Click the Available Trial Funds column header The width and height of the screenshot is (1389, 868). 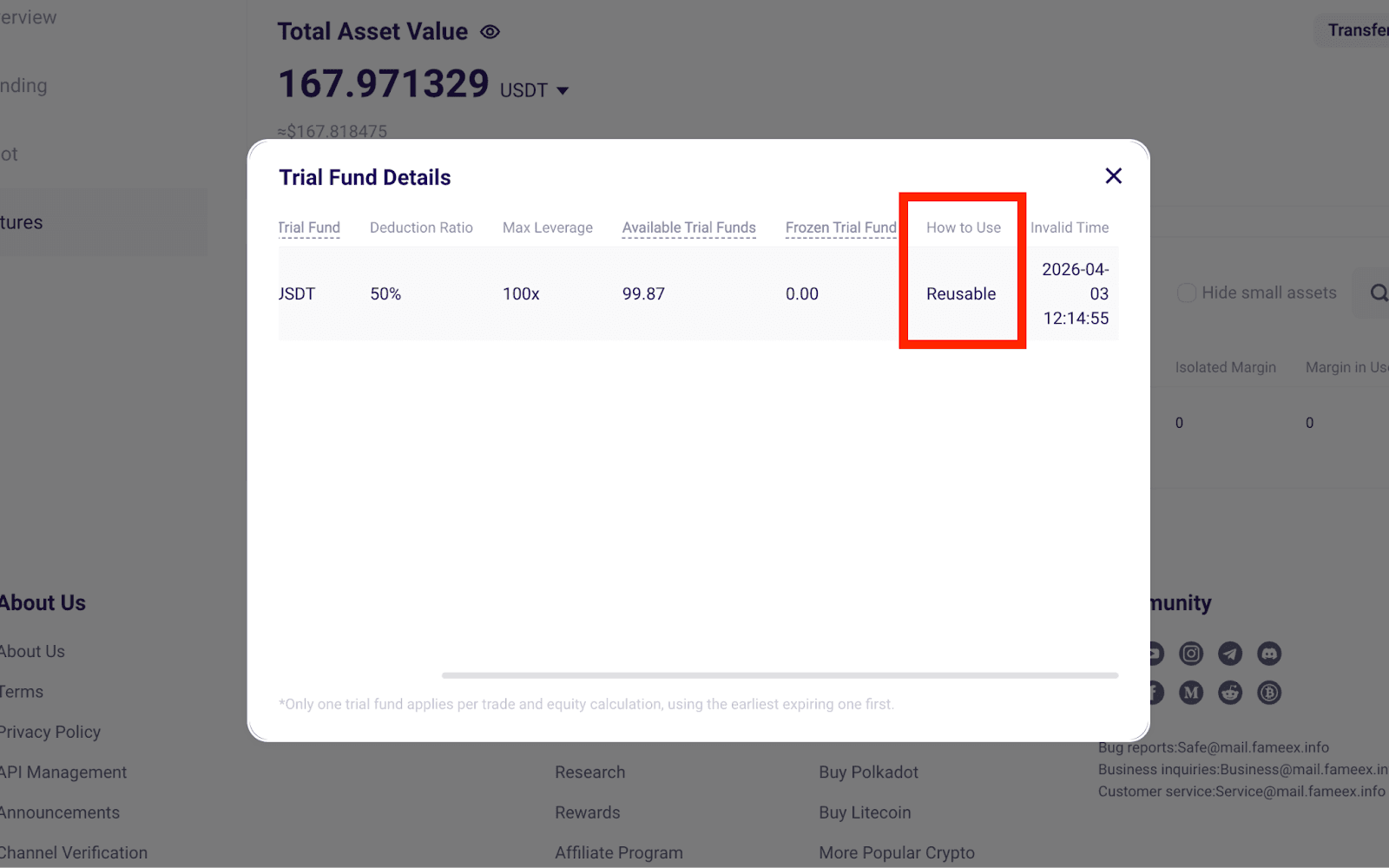click(689, 227)
